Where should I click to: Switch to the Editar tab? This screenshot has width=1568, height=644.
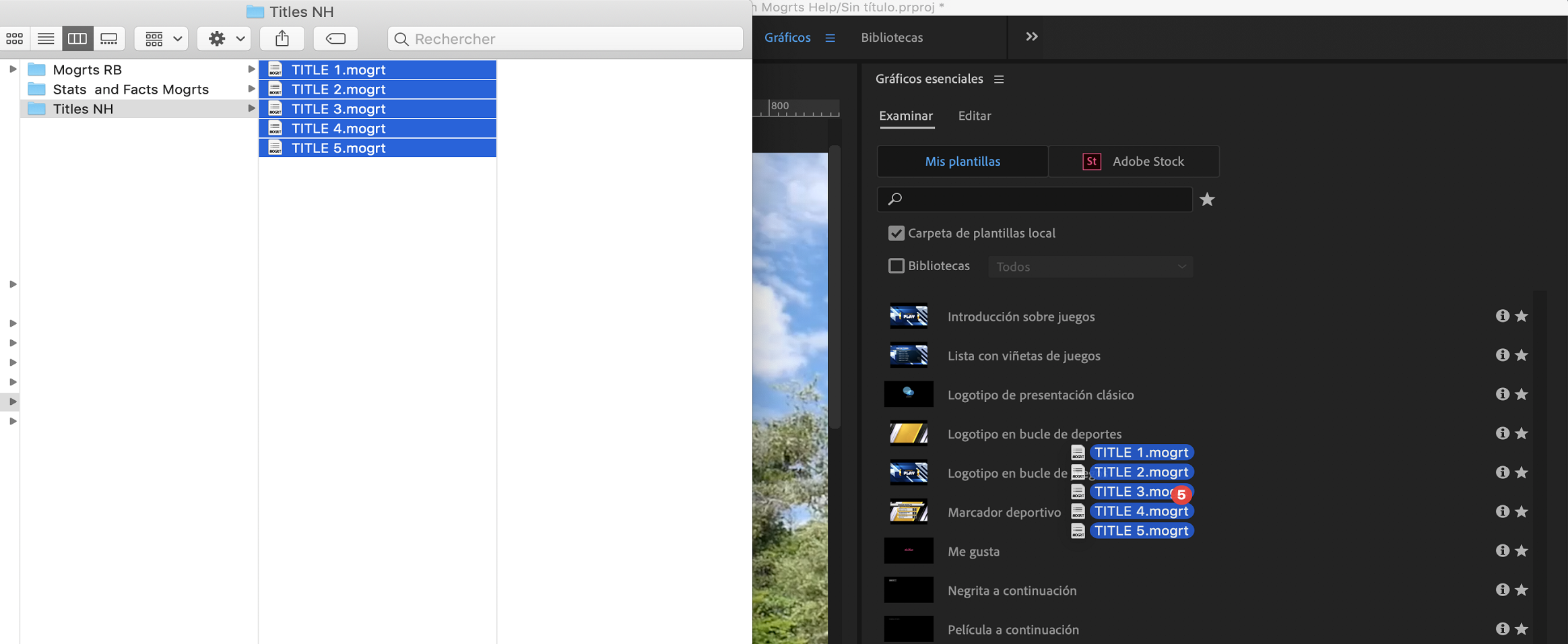(x=975, y=116)
